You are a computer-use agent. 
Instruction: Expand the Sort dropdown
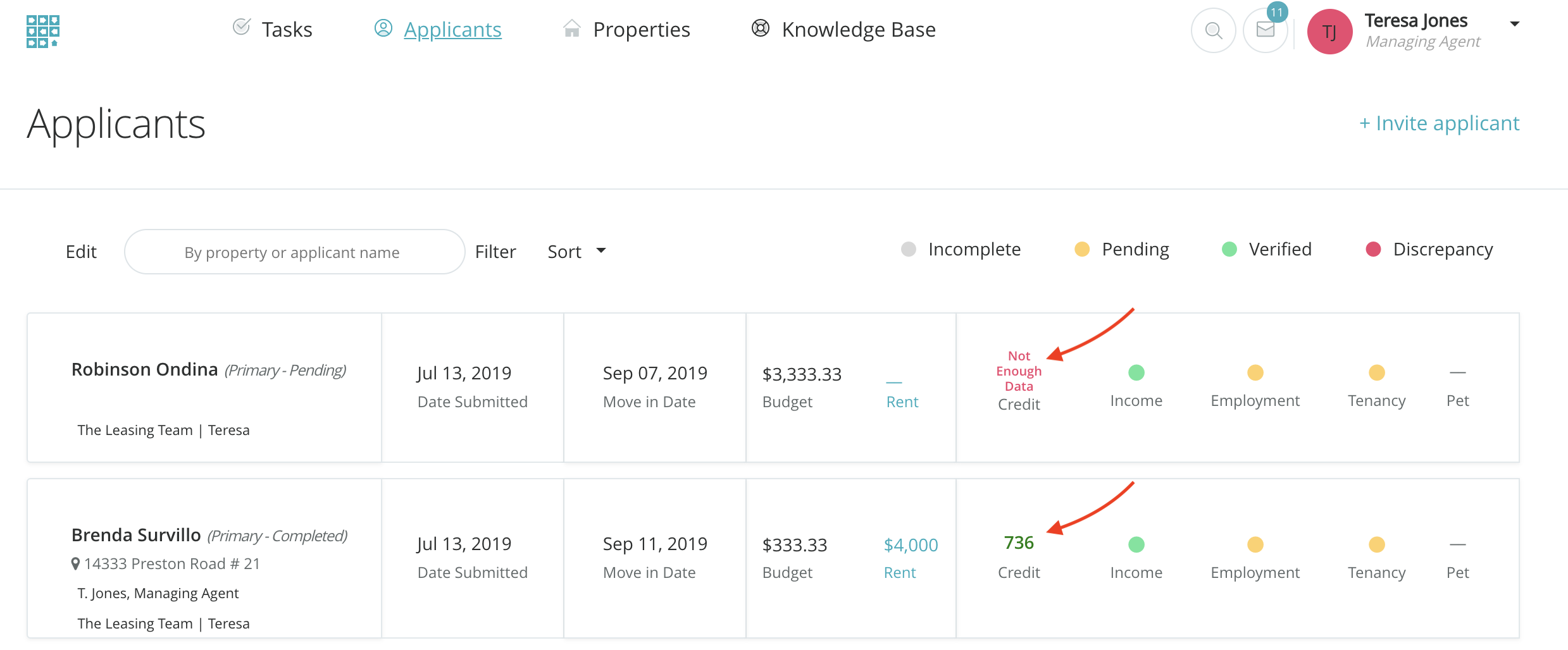pos(576,252)
